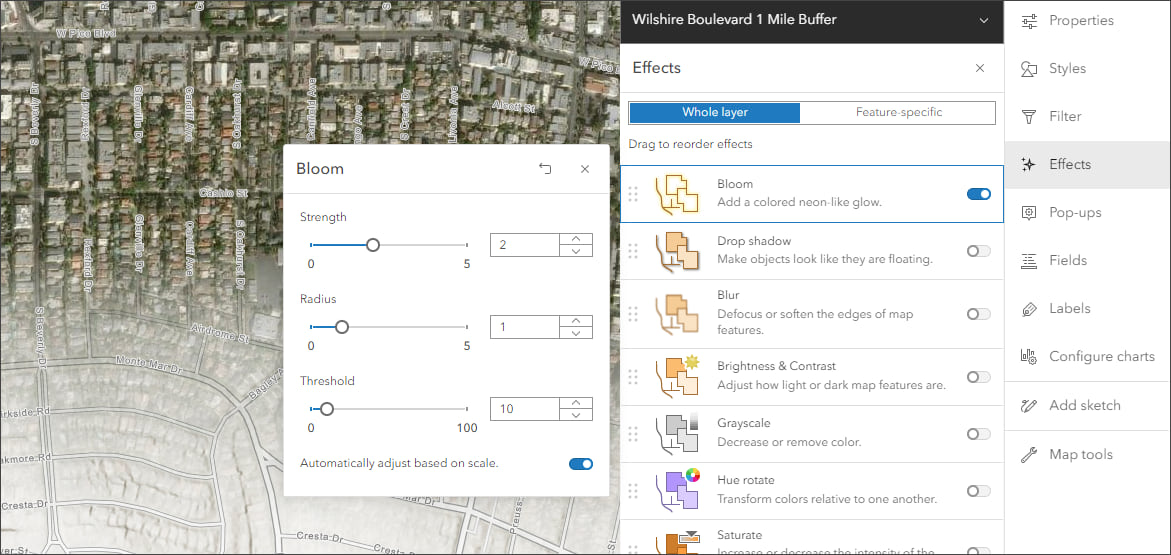Click the Threshold value input field
Image resolution: width=1171 pixels, height=555 pixels.
click(x=523, y=409)
